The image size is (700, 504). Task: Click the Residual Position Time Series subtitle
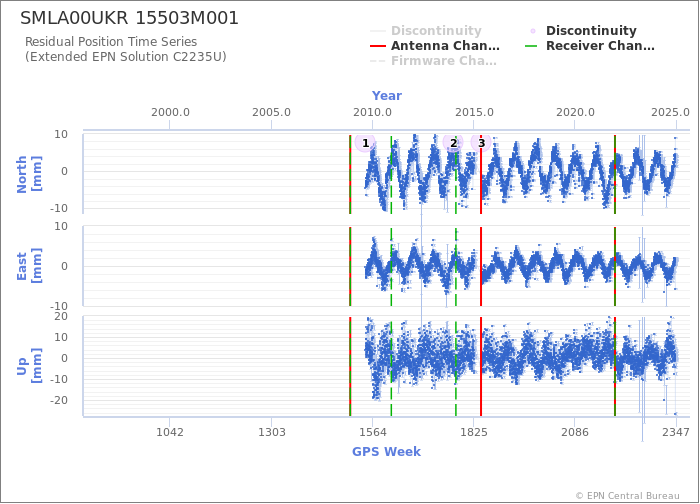tap(111, 42)
